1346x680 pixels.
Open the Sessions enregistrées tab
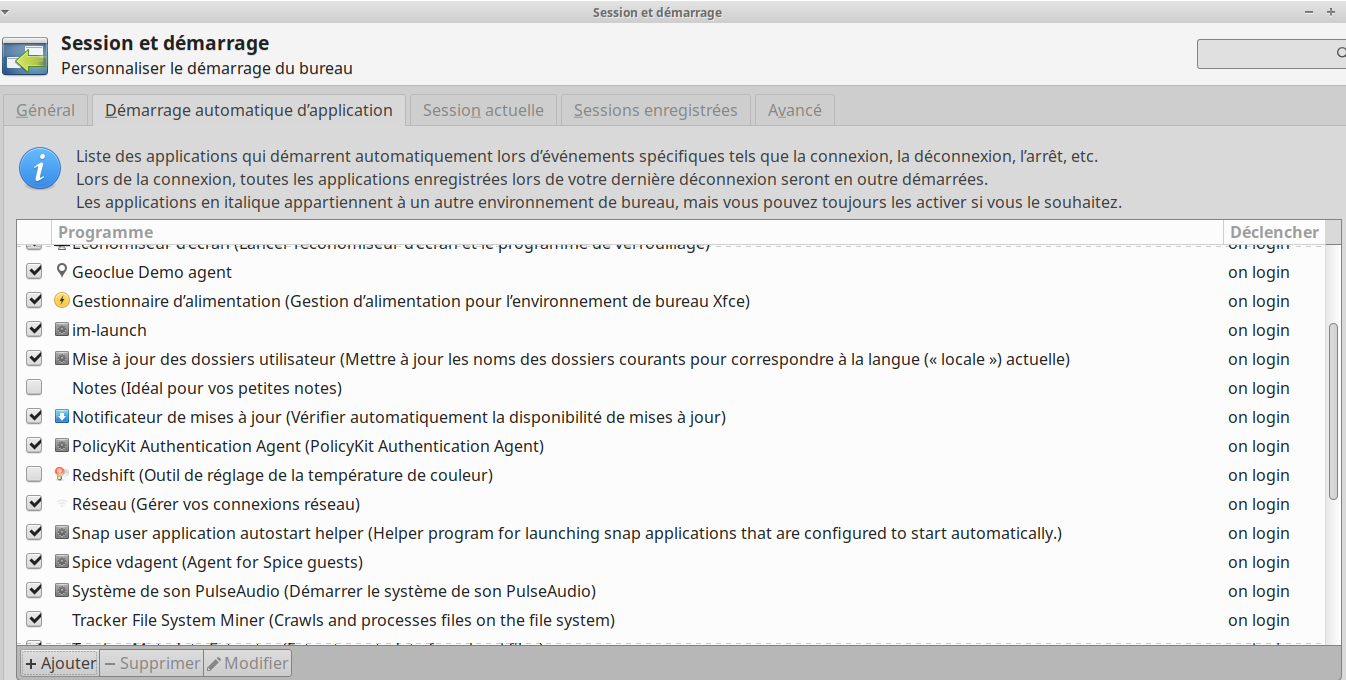click(x=655, y=110)
